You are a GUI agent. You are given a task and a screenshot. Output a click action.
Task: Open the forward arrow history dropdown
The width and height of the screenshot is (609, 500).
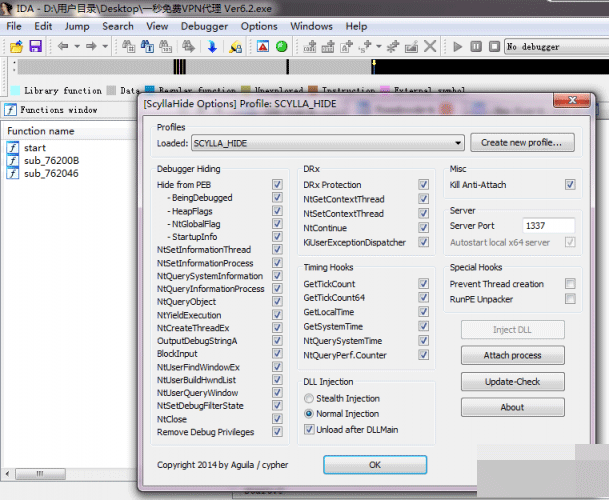105,47
